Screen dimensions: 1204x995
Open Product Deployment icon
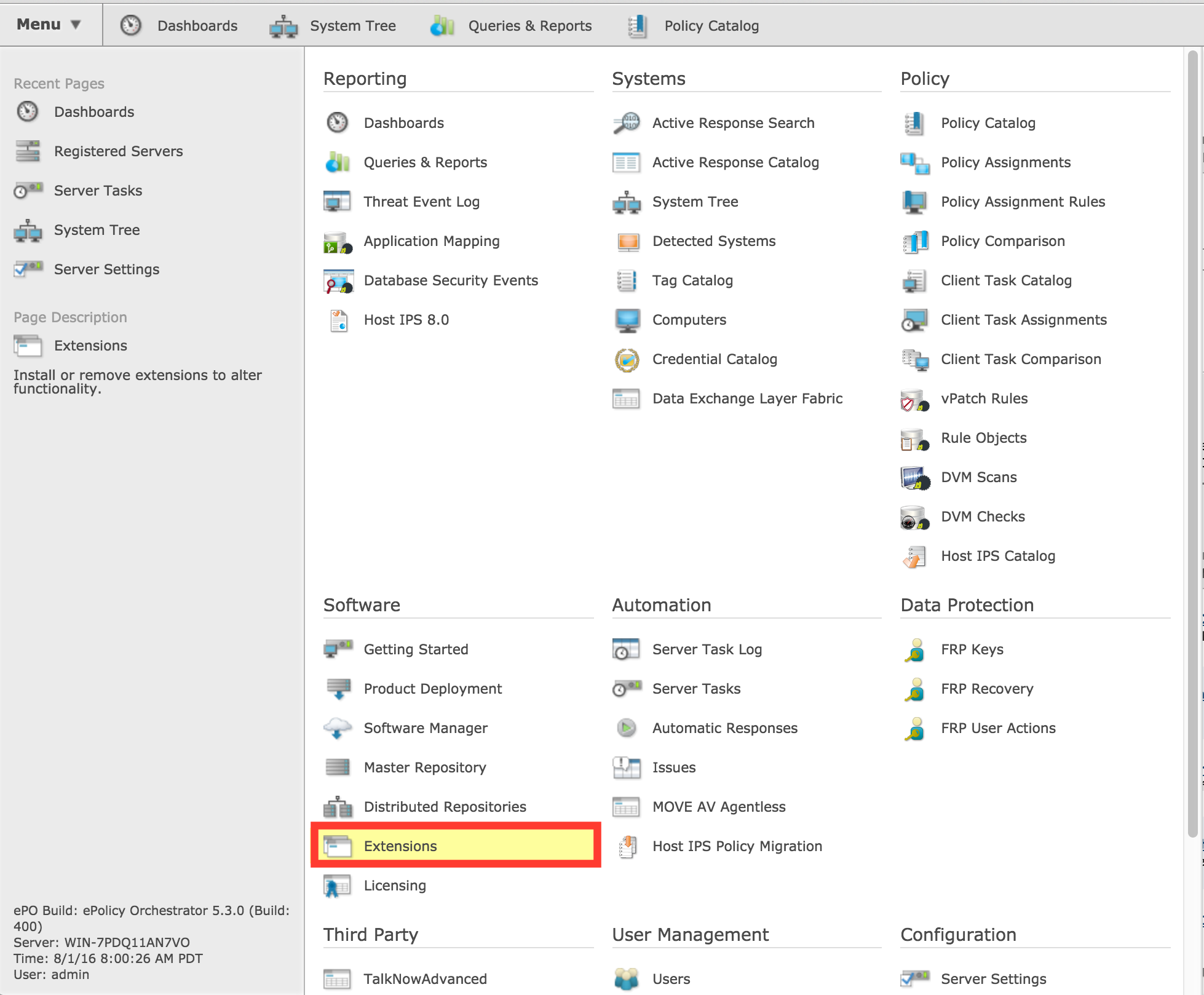coord(338,689)
